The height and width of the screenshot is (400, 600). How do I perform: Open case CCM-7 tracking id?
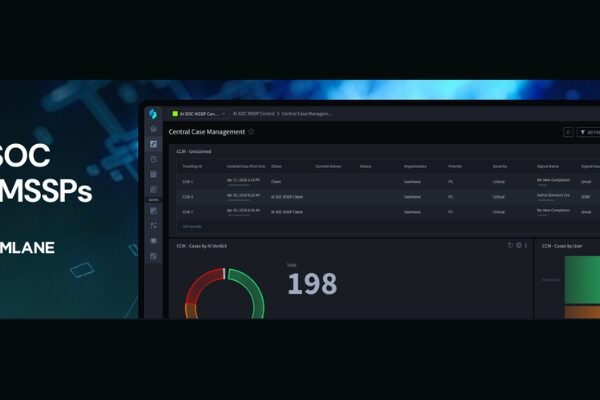188,212
